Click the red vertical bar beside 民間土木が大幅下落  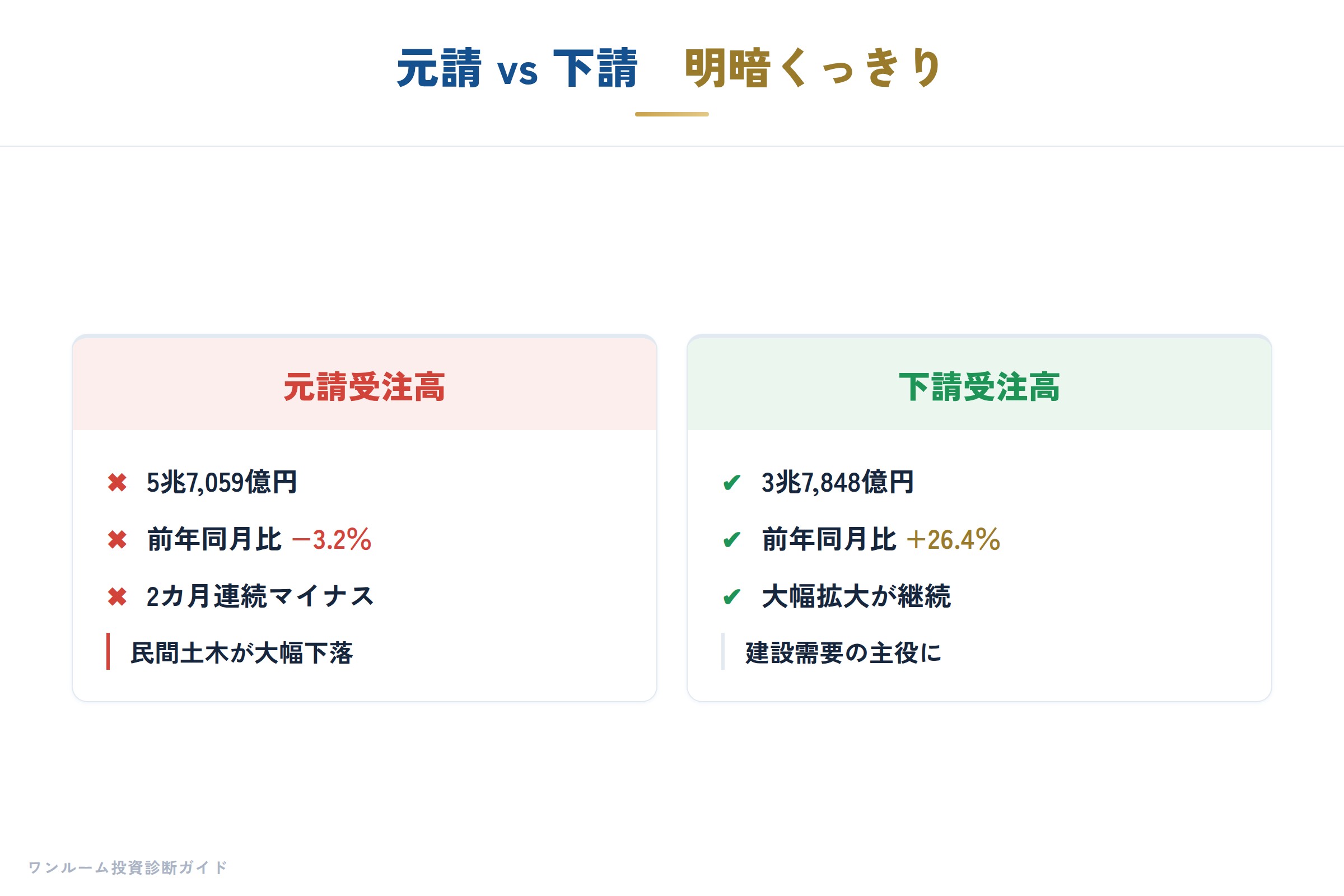tap(108, 651)
